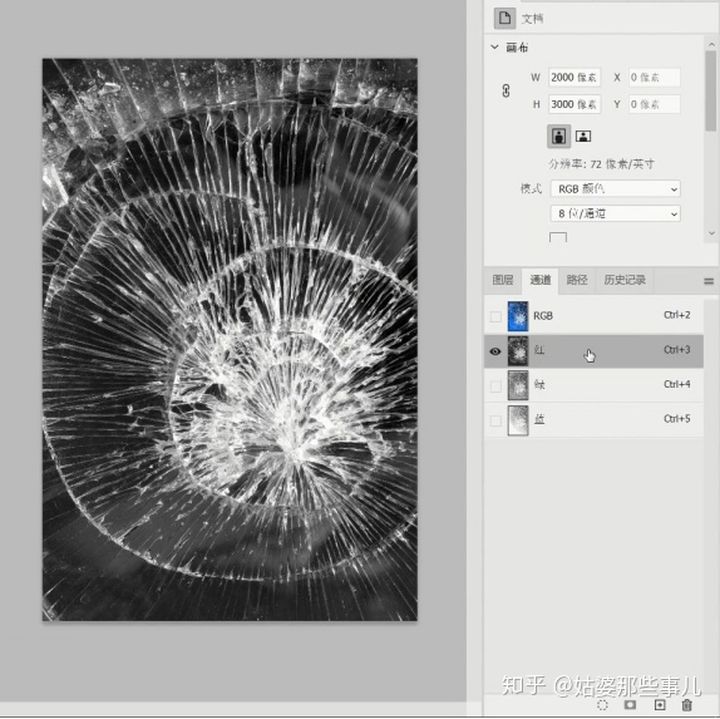720x719 pixels.
Task: Toggle the width-height link chain icon
Action: tap(506, 90)
